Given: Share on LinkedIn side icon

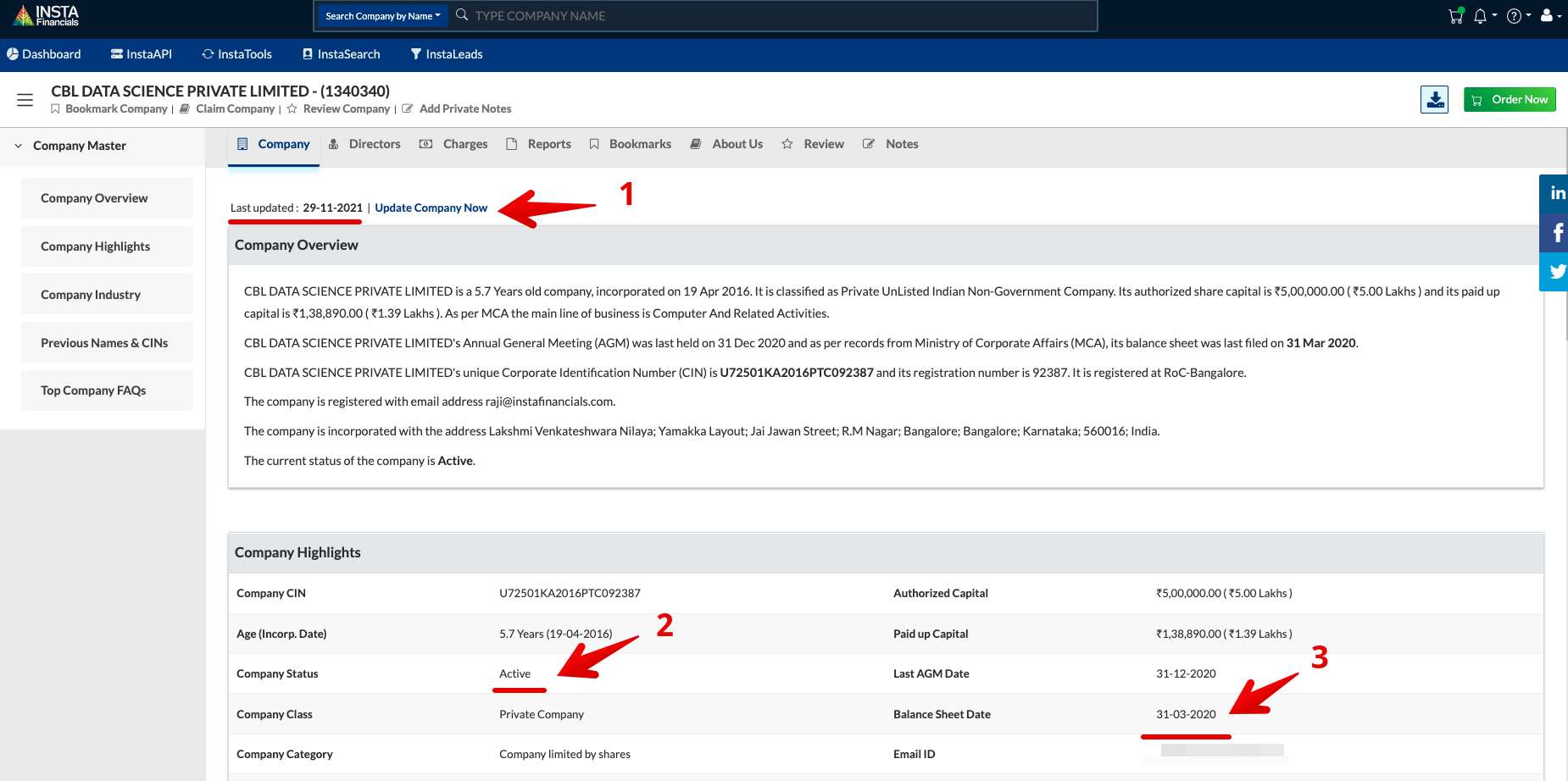Looking at the screenshot, I should (1557, 193).
